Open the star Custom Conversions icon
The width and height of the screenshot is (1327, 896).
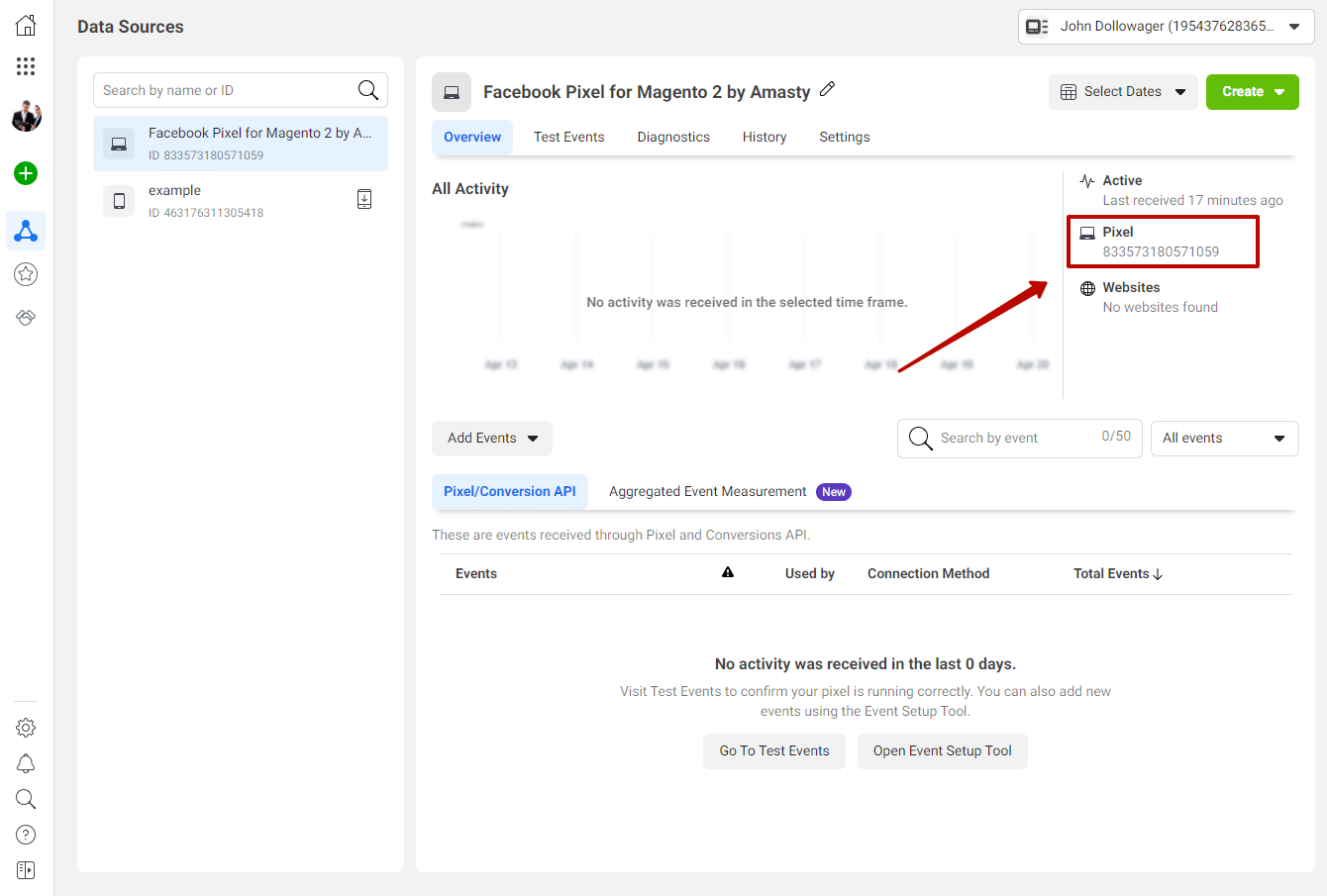[x=26, y=274]
